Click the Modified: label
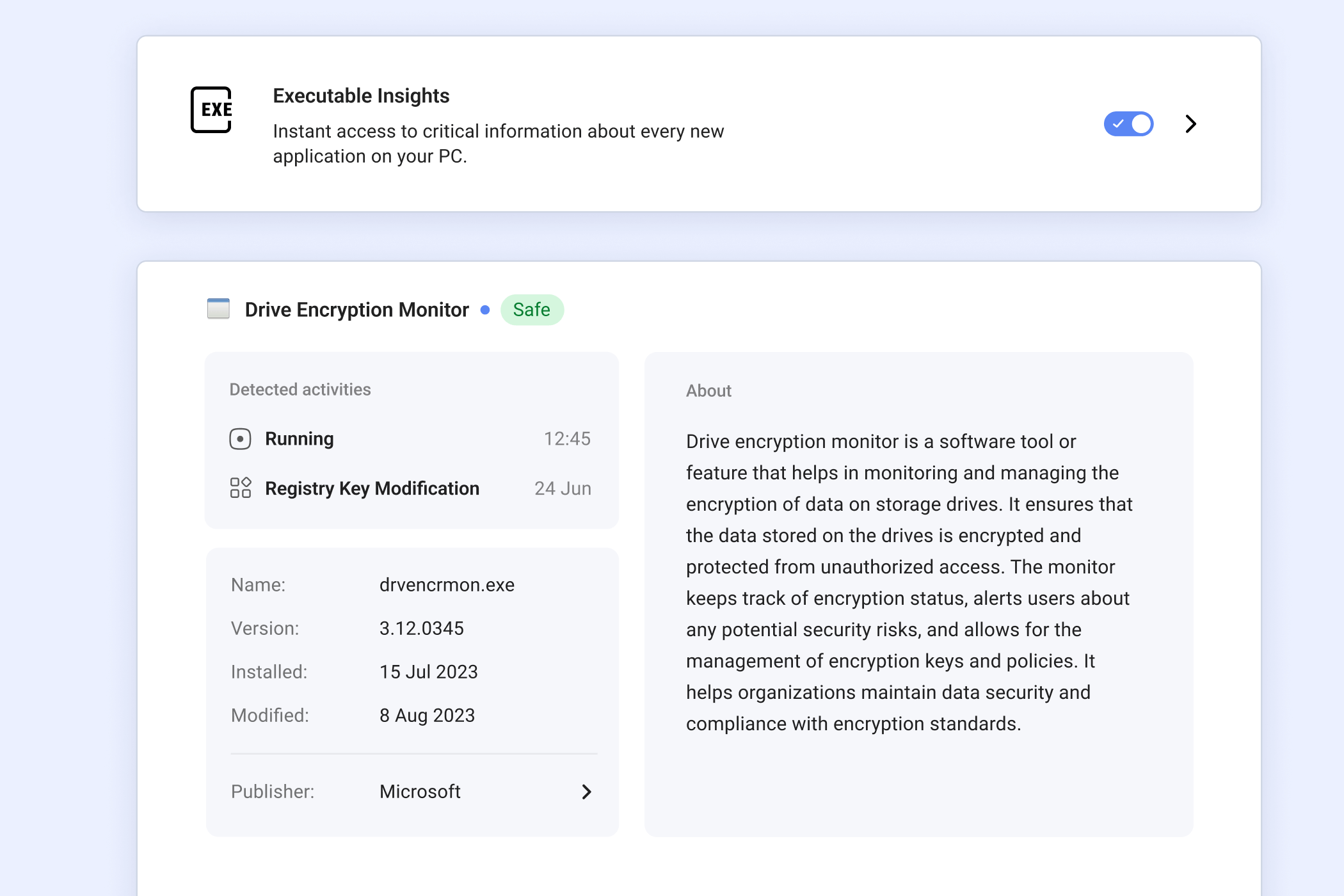Viewport: 1344px width, 896px height. coord(269,716)
